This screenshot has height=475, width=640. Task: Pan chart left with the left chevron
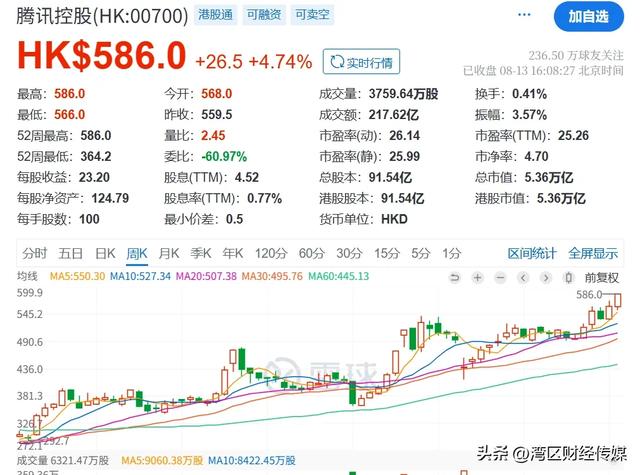point(523,278)
